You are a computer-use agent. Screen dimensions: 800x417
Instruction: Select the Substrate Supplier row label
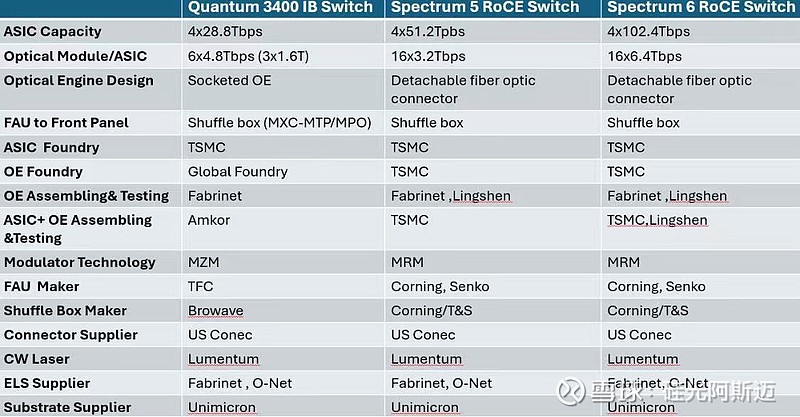(67, 408)
